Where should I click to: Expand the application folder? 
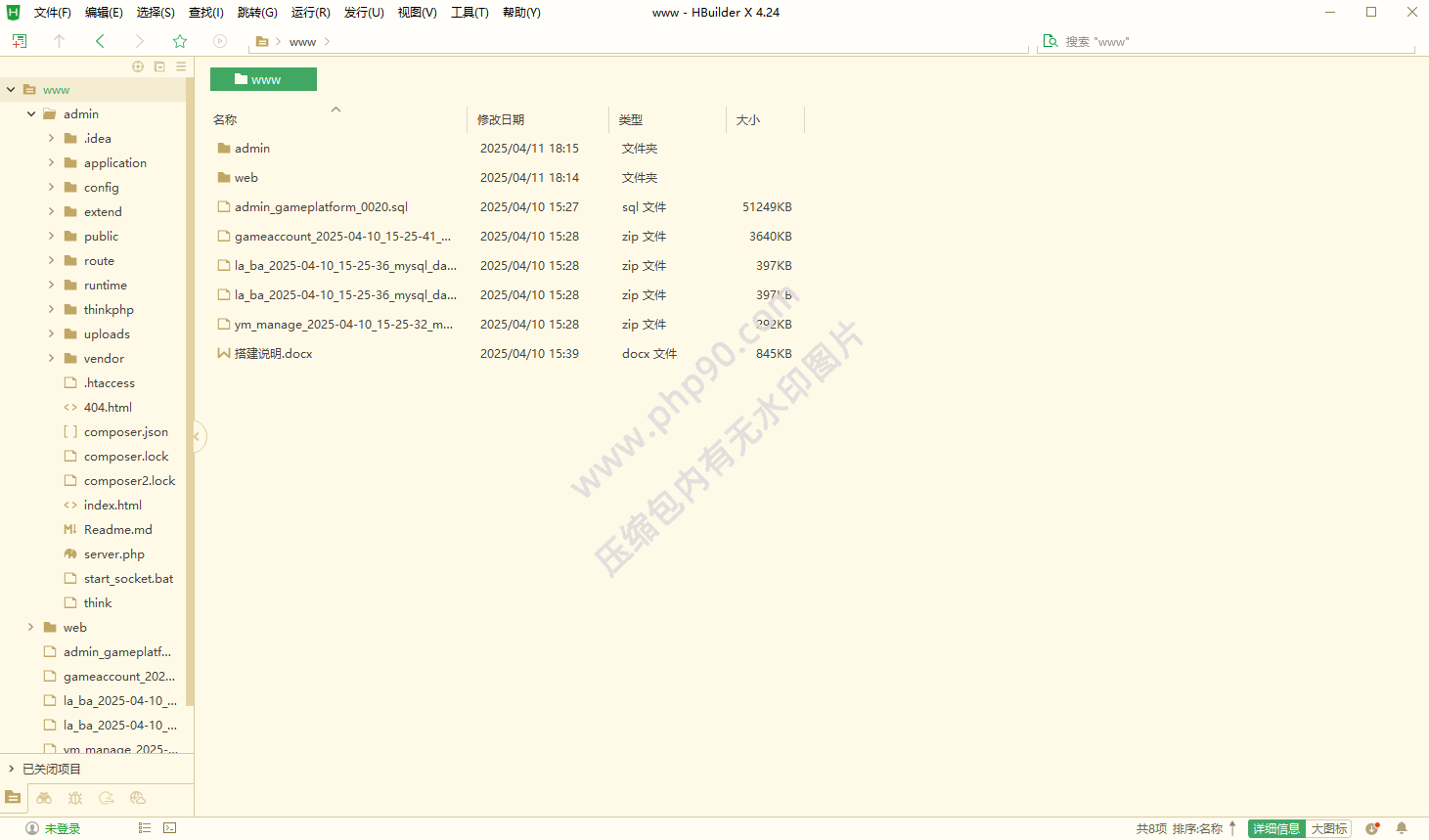52,163
